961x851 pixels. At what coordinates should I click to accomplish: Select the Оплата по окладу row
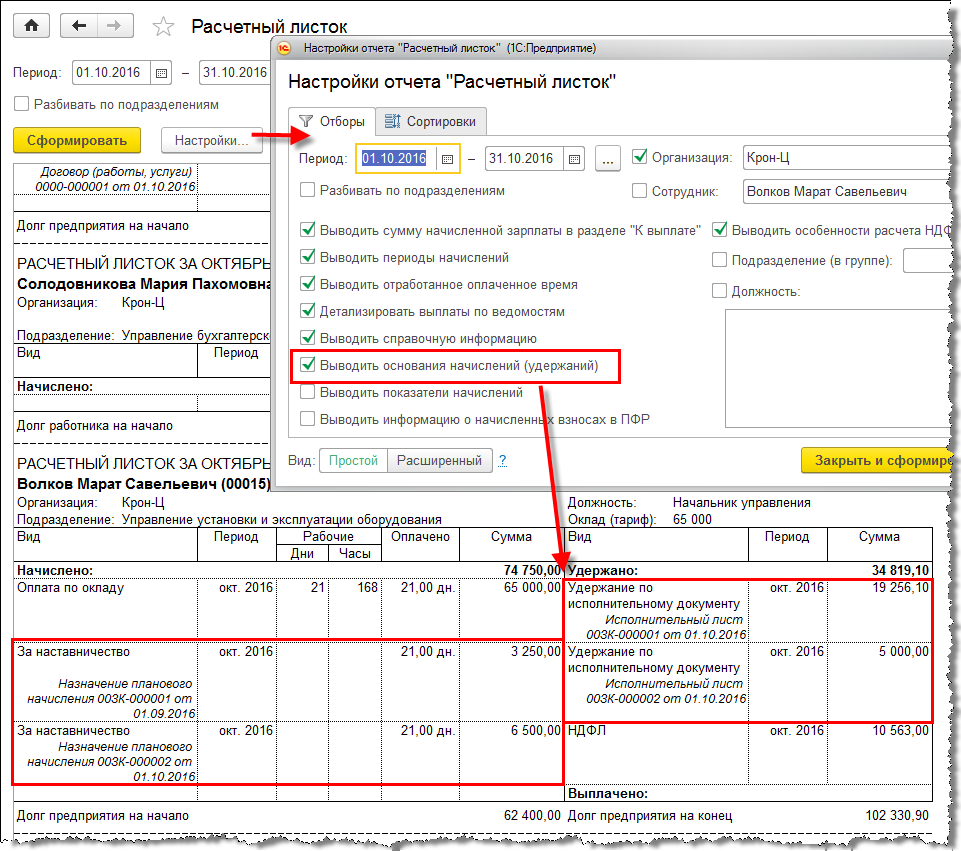tap(287, 608)
